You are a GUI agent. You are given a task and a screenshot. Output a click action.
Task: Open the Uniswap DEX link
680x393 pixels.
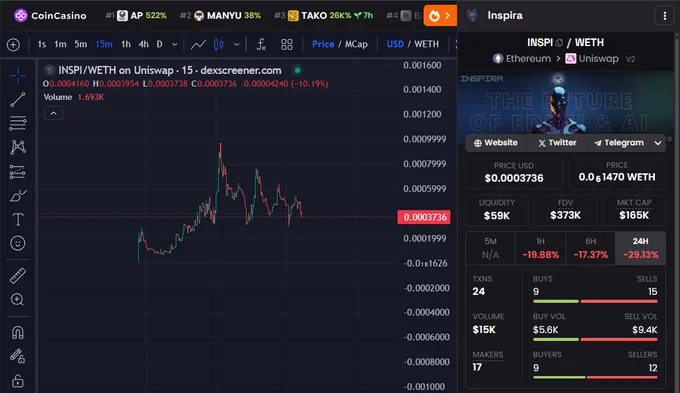pyautogui.click(x=592, y=59)
